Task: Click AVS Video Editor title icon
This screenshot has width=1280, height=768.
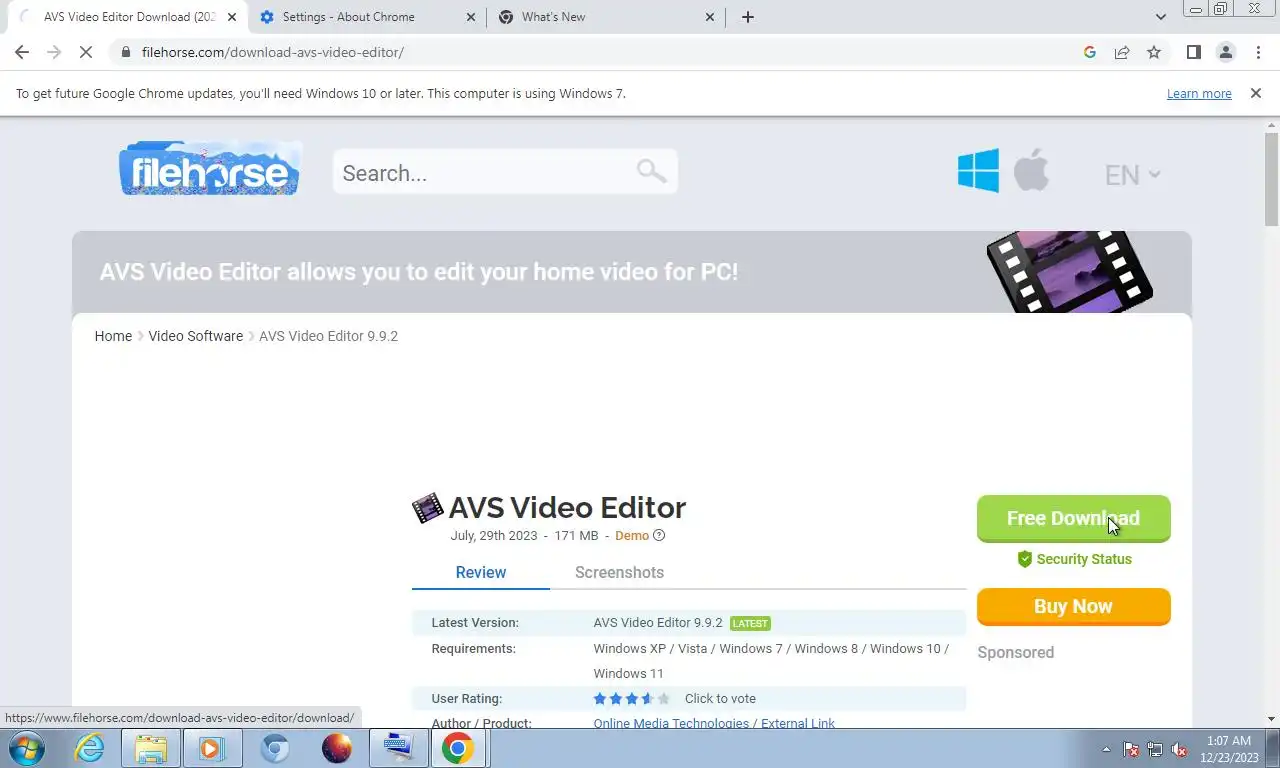Action: [x=427, y=508]
